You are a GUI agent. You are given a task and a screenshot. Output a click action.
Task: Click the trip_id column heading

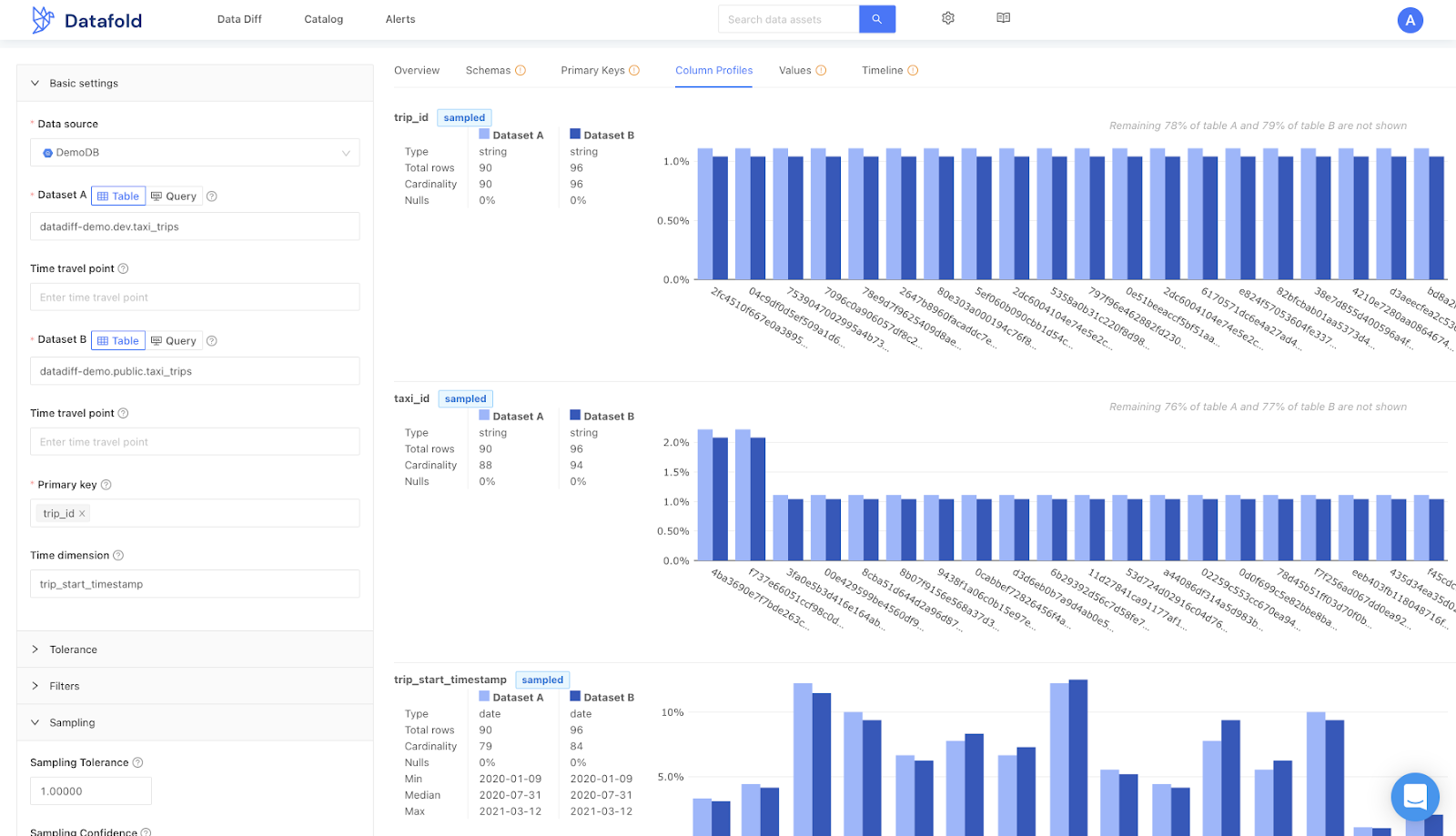click(411, 117)
